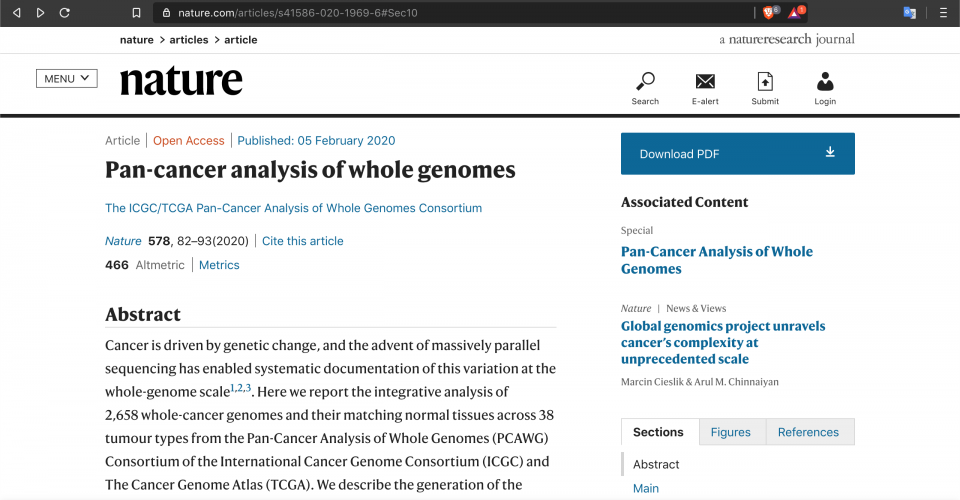Click the browser back arrow

(x=16, y=13)
